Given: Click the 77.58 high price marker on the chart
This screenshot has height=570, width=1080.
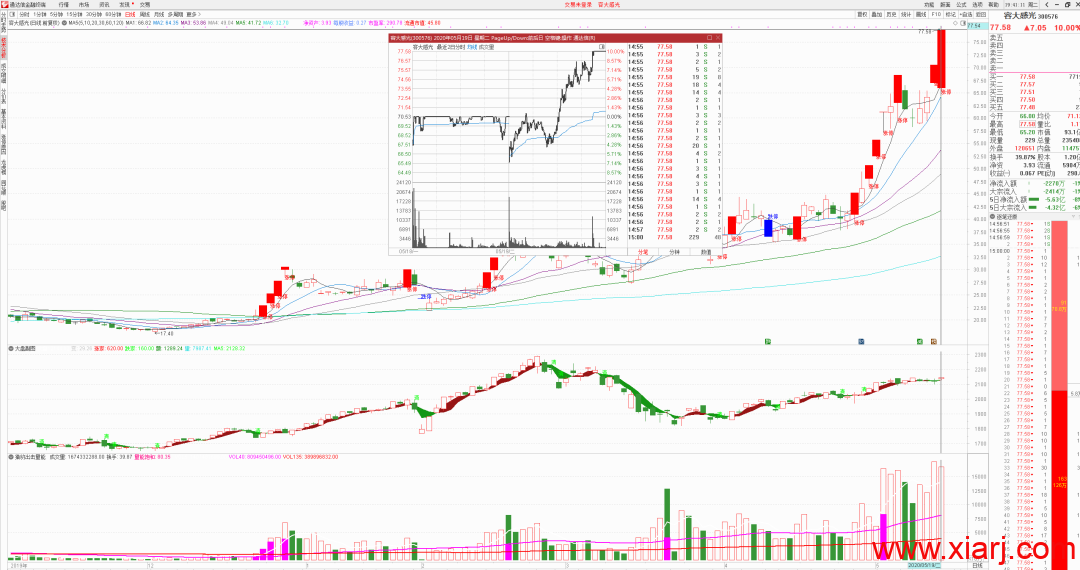Looking at the screenshot, I should [924, 32].
